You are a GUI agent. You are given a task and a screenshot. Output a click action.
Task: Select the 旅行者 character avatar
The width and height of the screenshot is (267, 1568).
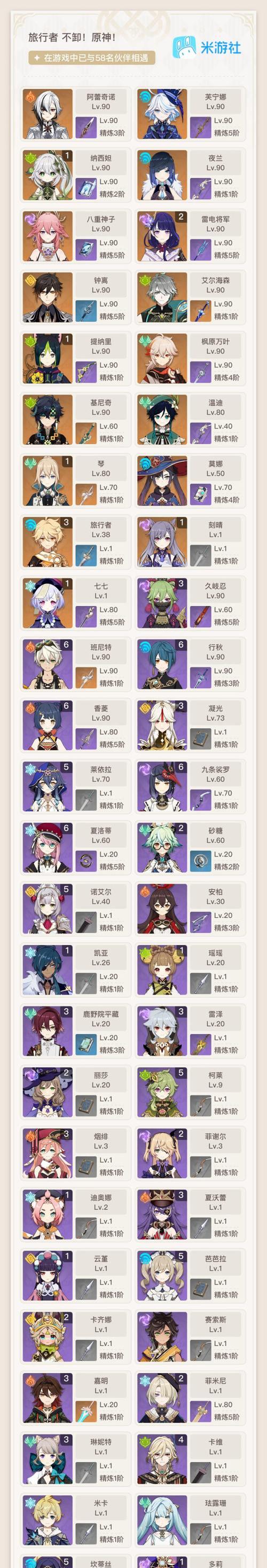[x=48, y=542]
